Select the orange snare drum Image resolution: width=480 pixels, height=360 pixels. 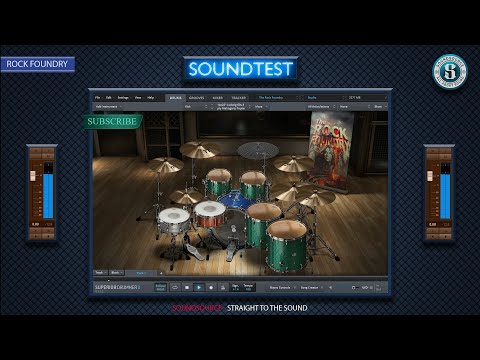210,214
